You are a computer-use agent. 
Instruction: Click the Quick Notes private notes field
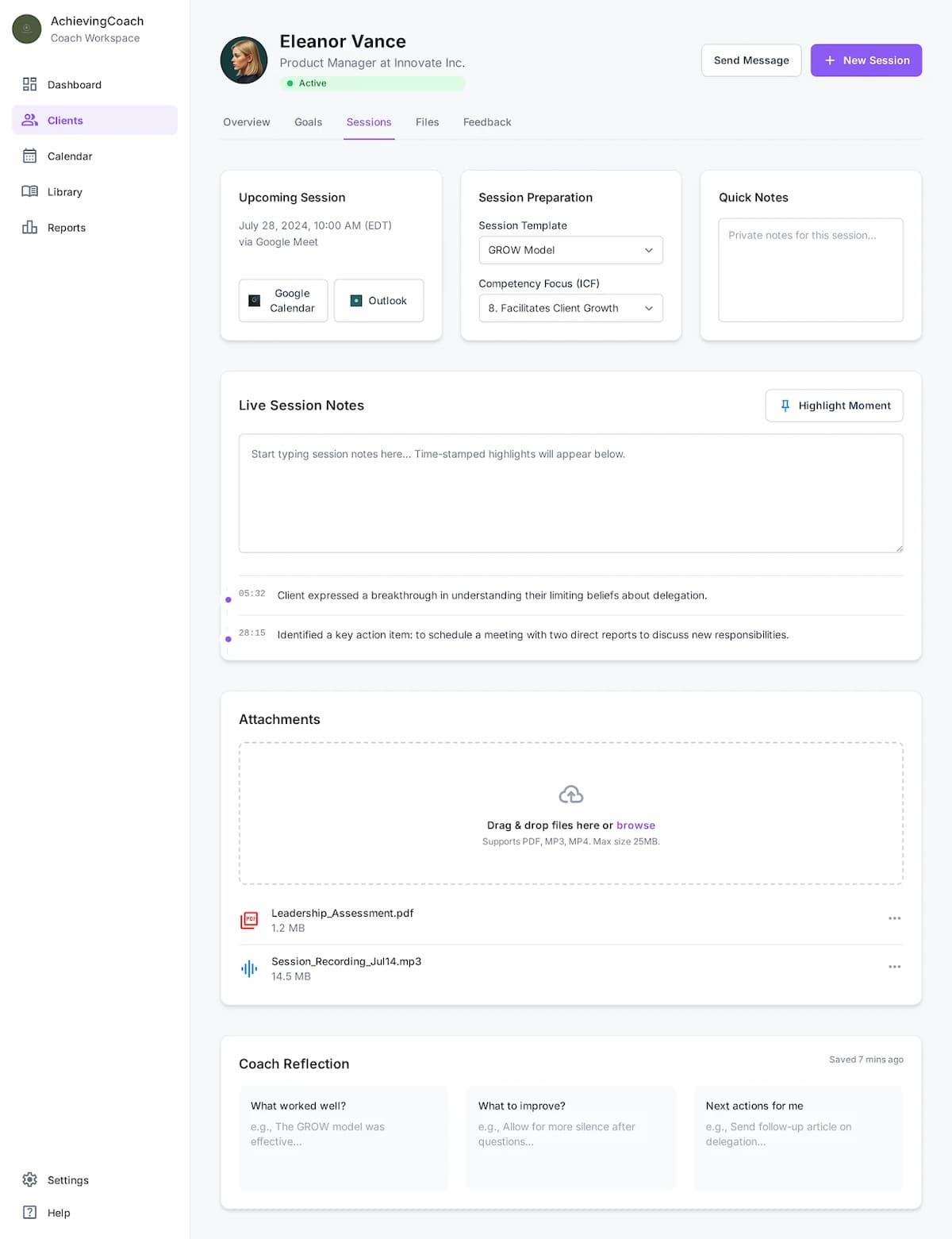(x=810, y=270)
